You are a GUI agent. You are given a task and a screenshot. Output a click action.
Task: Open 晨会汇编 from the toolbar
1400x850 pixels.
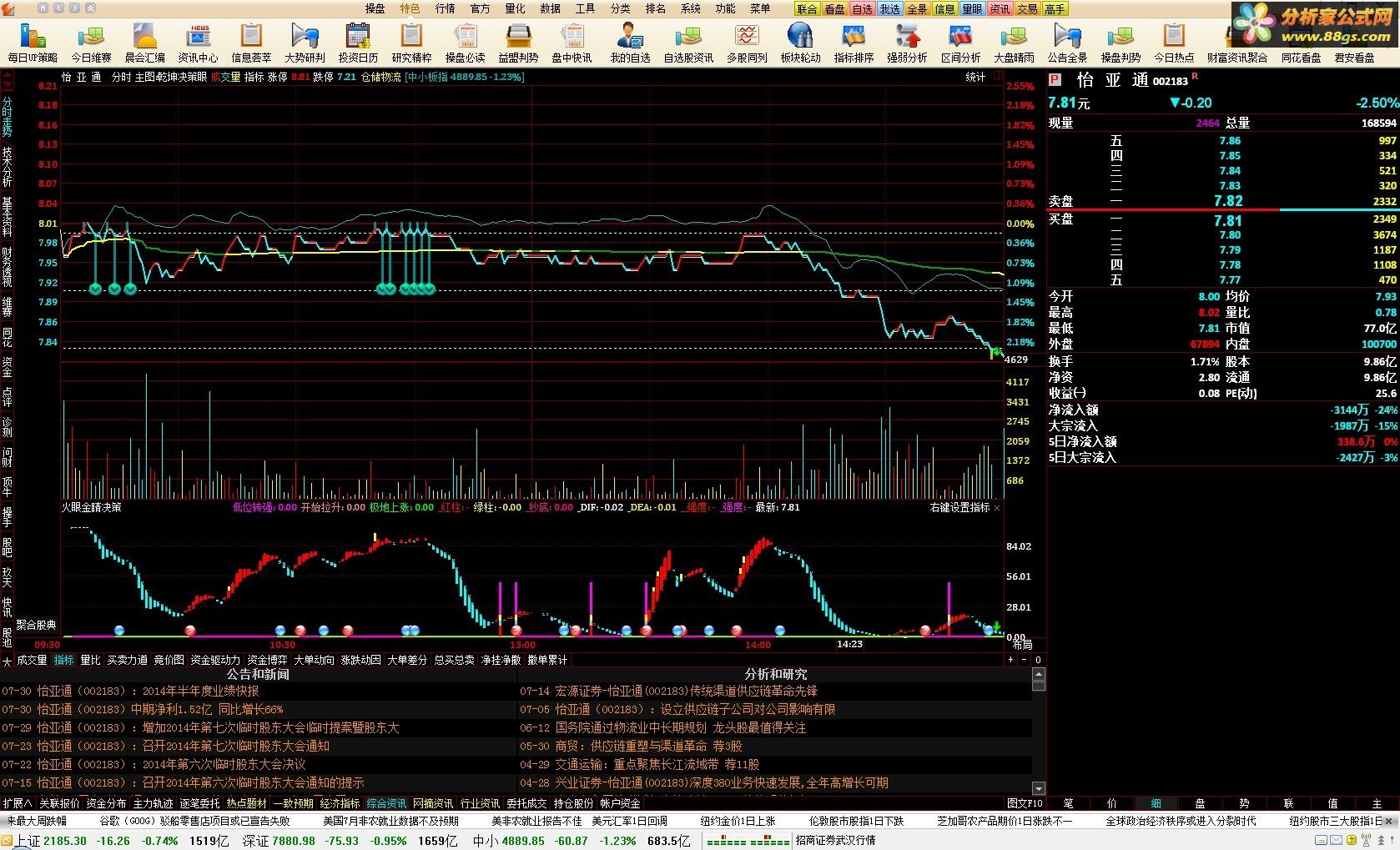[x=144, y=43]
